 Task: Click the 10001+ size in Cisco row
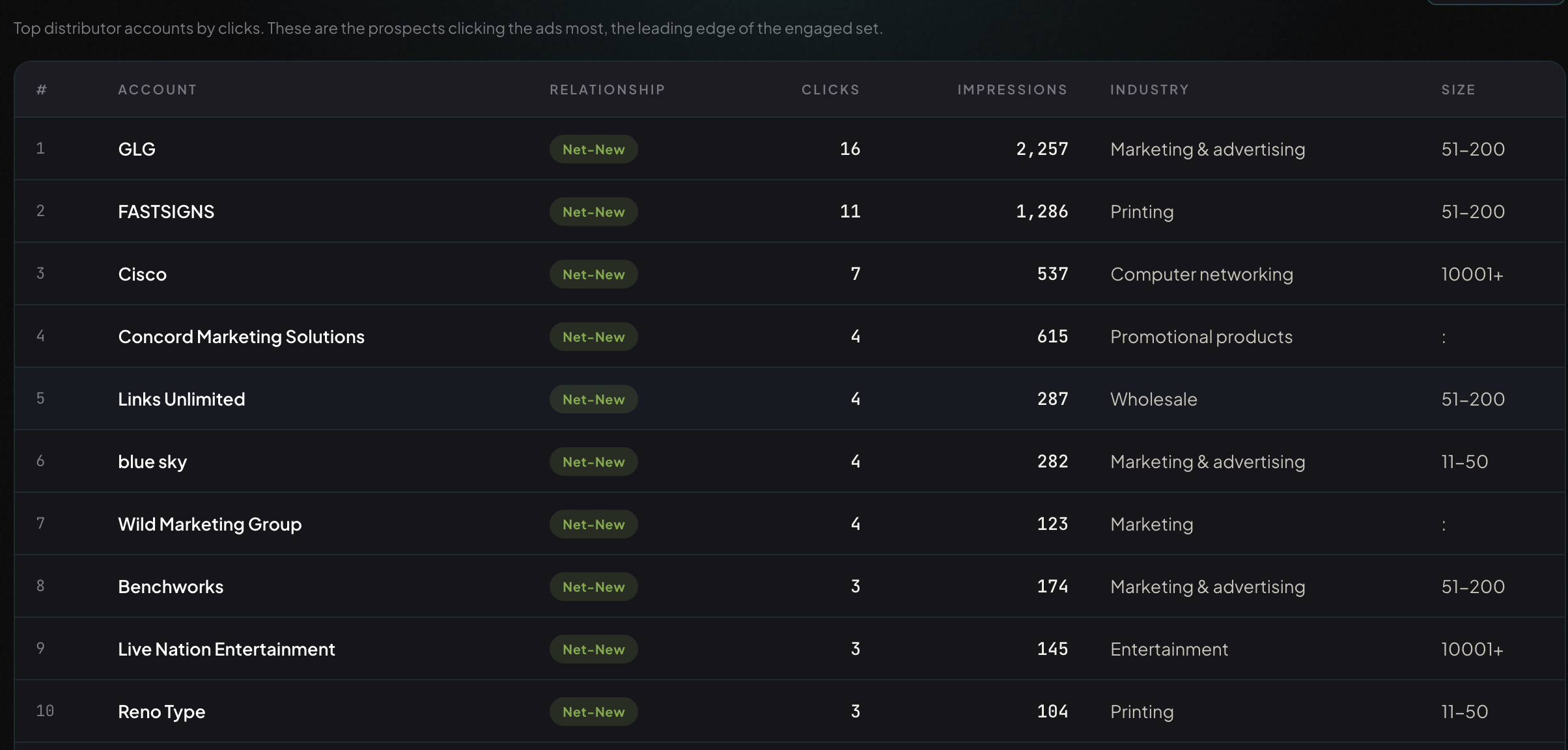(x=1472, y=274)
